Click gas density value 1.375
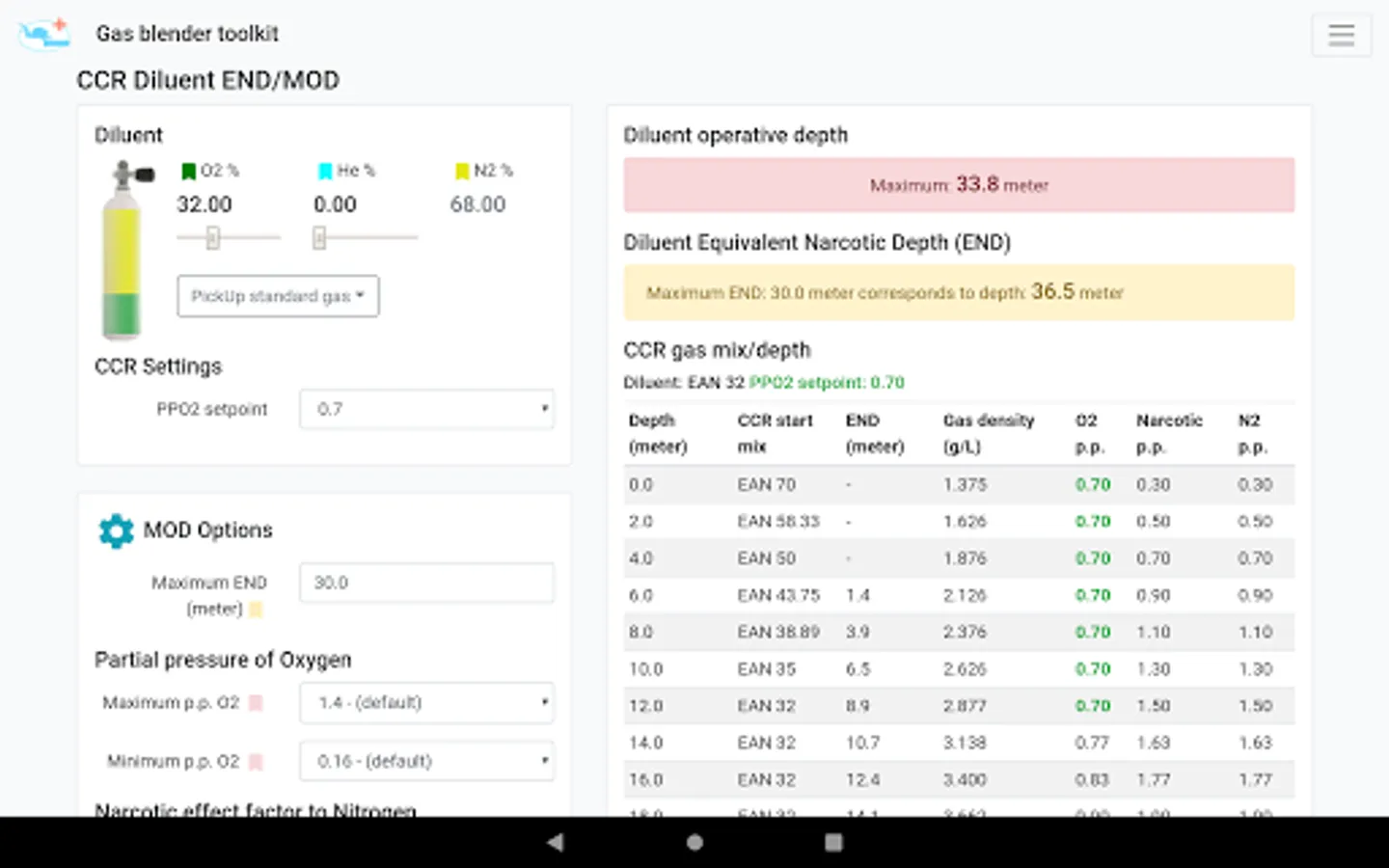Screen dimensions: 1389x868 (965, 485)
